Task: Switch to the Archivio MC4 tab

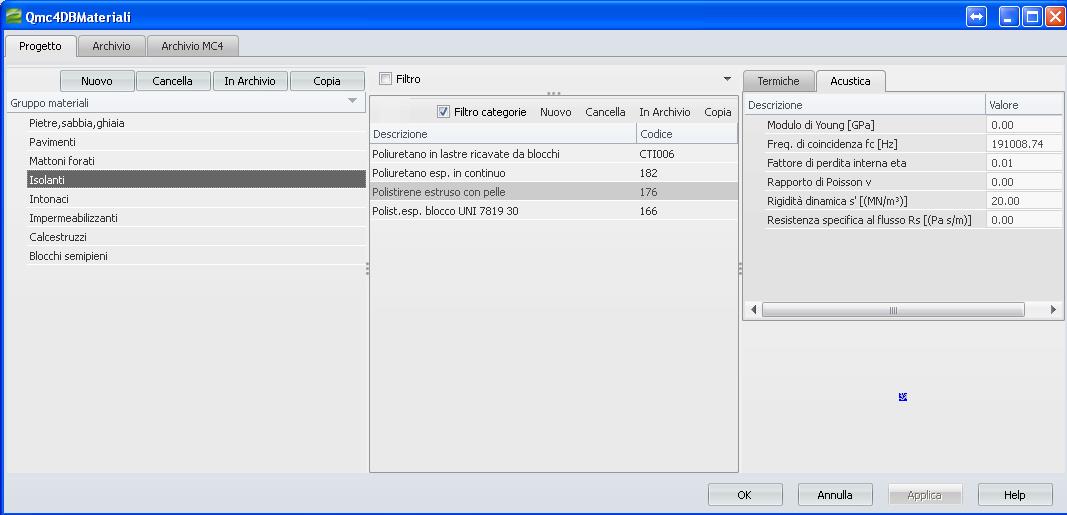Action: pos(192,46)
